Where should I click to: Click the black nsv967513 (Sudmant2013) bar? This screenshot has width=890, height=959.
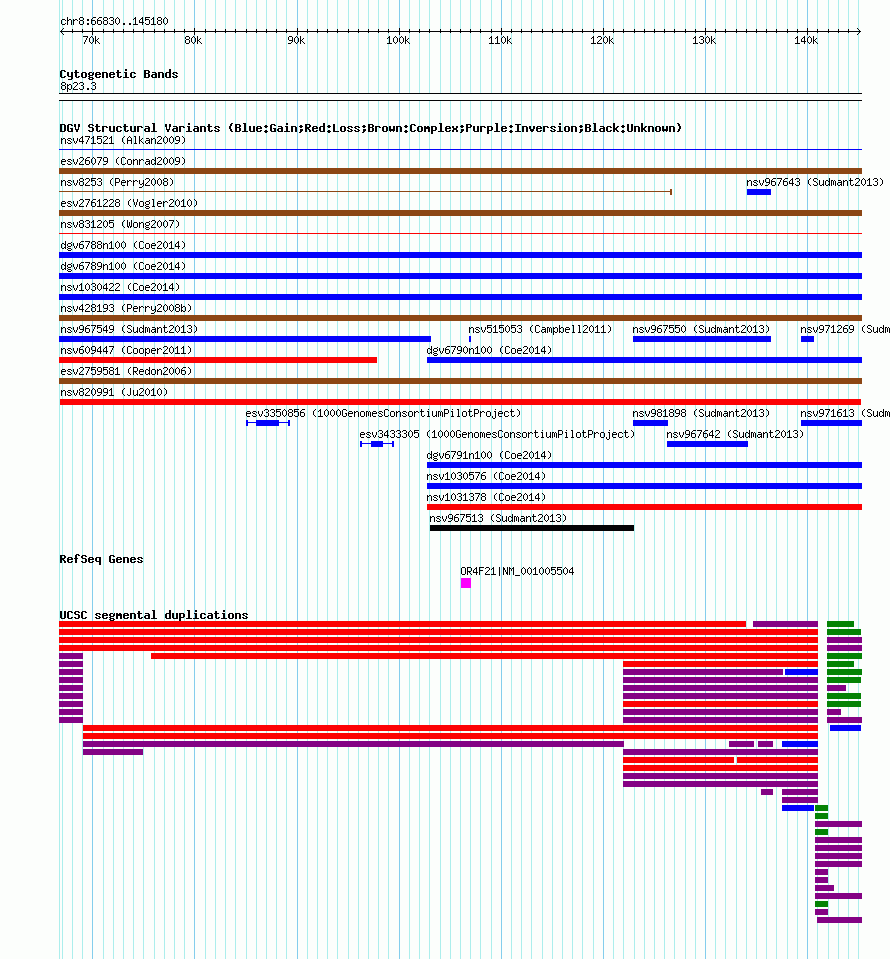532,528
